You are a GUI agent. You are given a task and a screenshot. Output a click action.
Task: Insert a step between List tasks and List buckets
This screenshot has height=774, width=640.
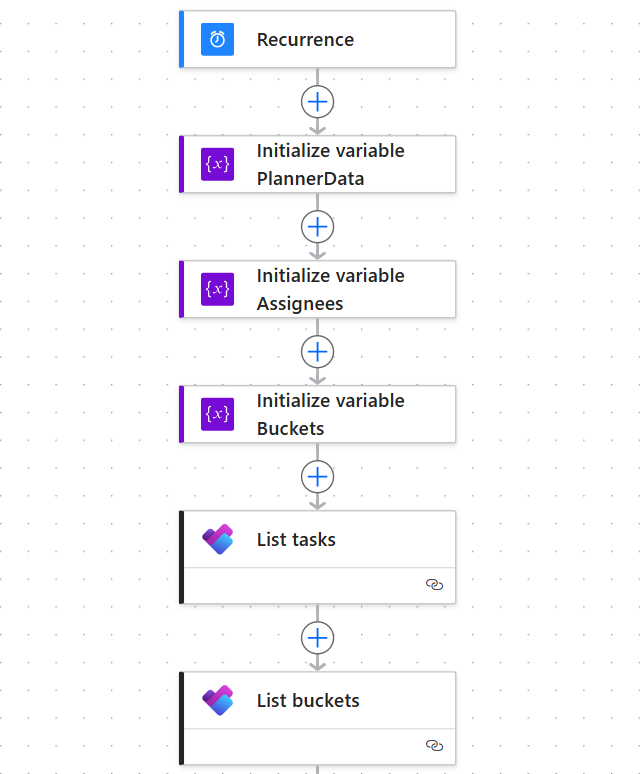317,638
